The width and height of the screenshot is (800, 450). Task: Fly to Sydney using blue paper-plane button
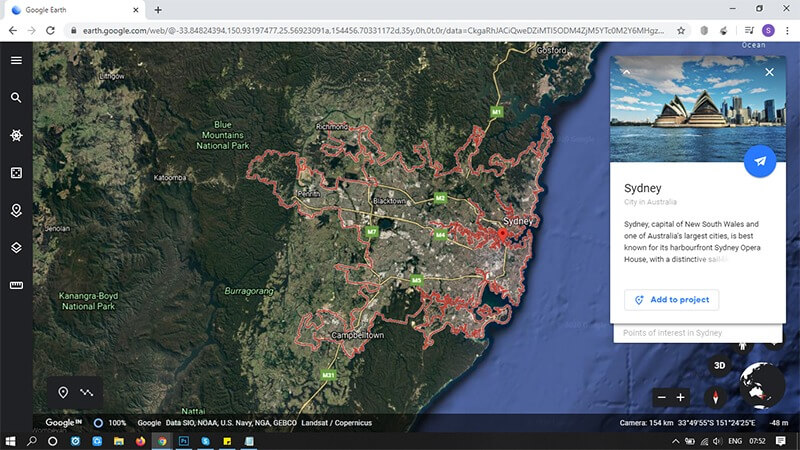point(760,161)
